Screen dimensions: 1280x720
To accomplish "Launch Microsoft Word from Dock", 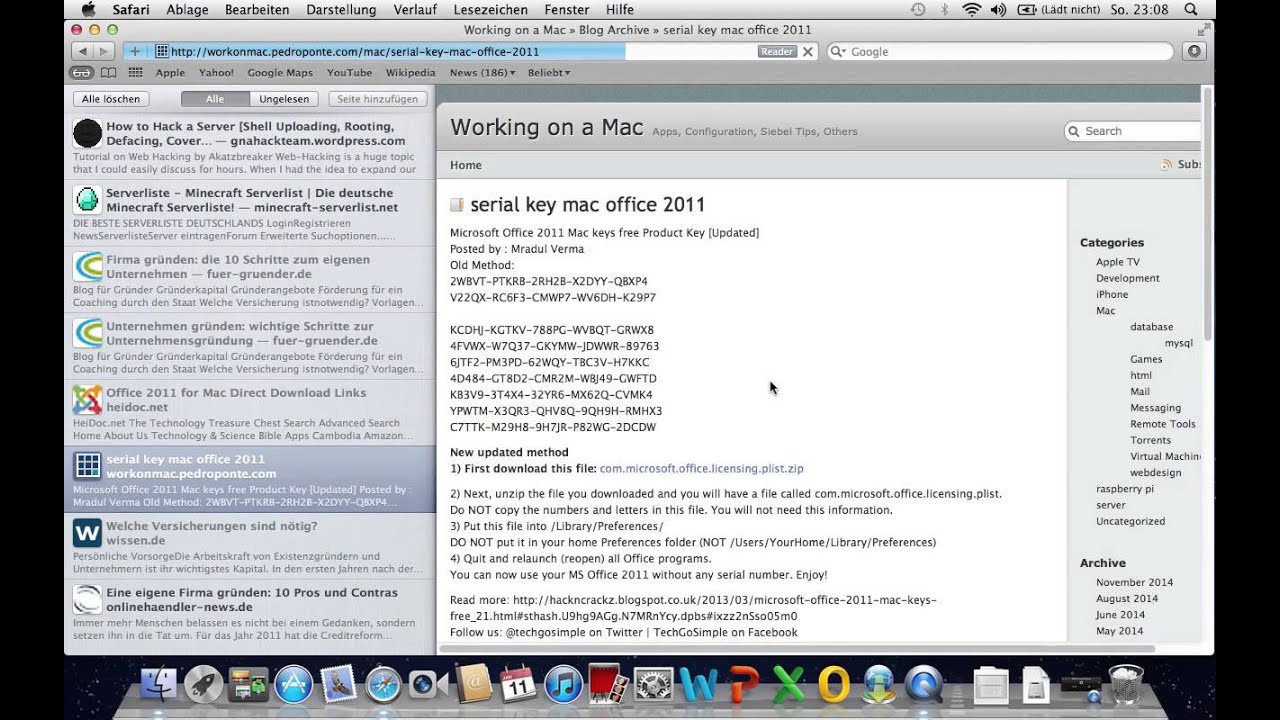I will 699,684.
